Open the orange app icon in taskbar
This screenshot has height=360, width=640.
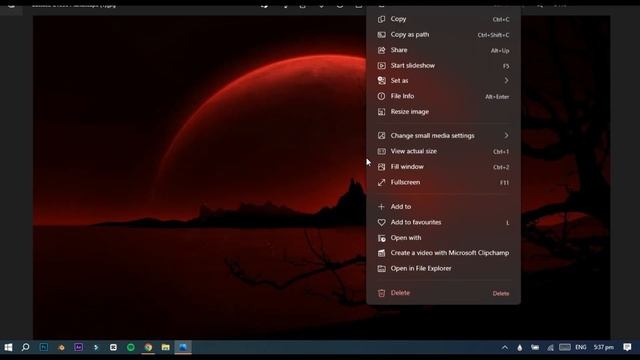61,347
